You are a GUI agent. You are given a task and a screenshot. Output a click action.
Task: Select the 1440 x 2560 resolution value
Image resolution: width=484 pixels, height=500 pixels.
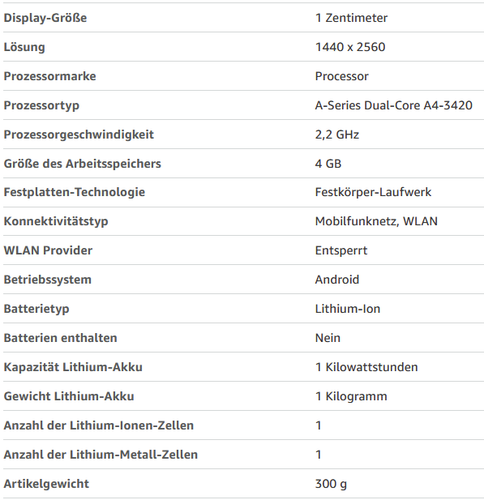[350, 47]
